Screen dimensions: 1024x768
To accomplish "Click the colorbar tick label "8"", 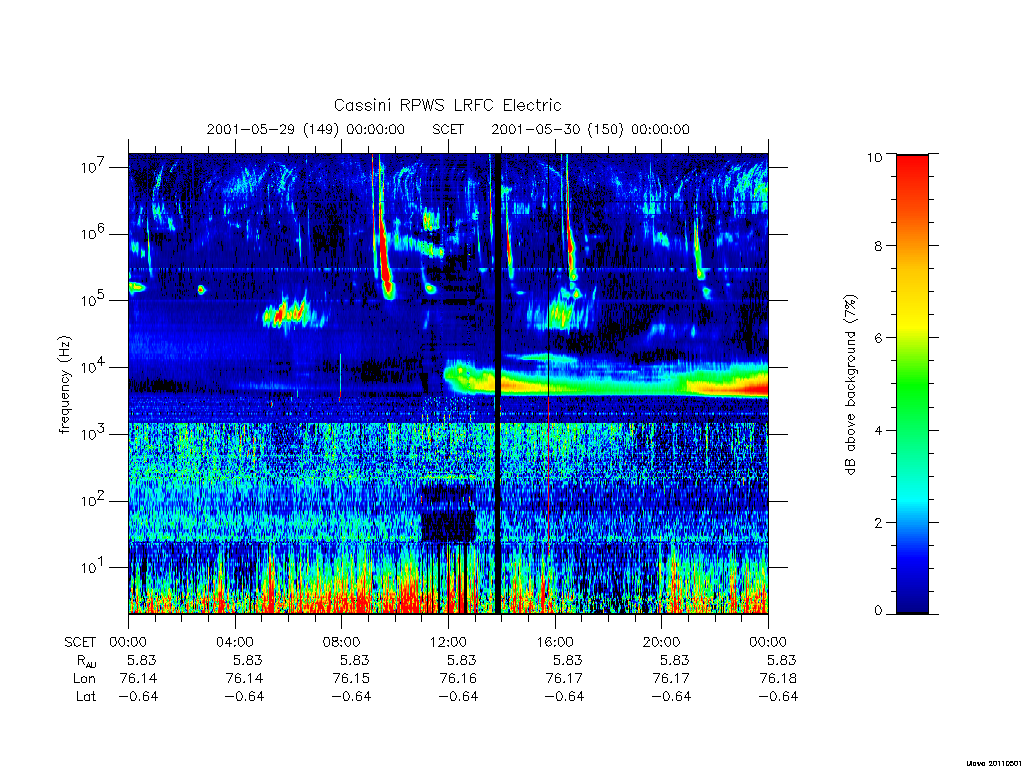I will tap(876, 246).
